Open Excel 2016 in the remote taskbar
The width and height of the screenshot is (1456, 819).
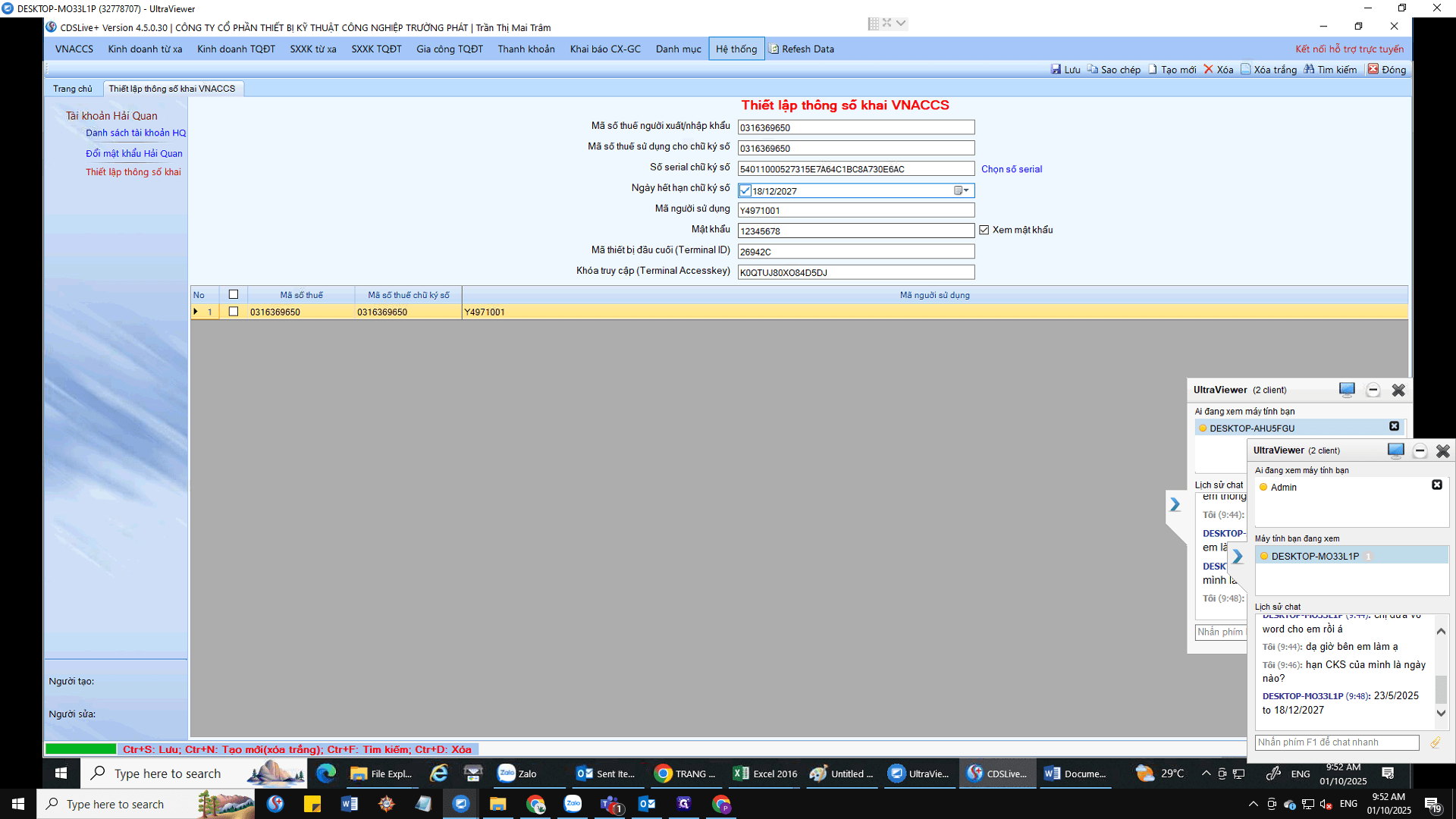pyautogui.click(x=765, y=773)
